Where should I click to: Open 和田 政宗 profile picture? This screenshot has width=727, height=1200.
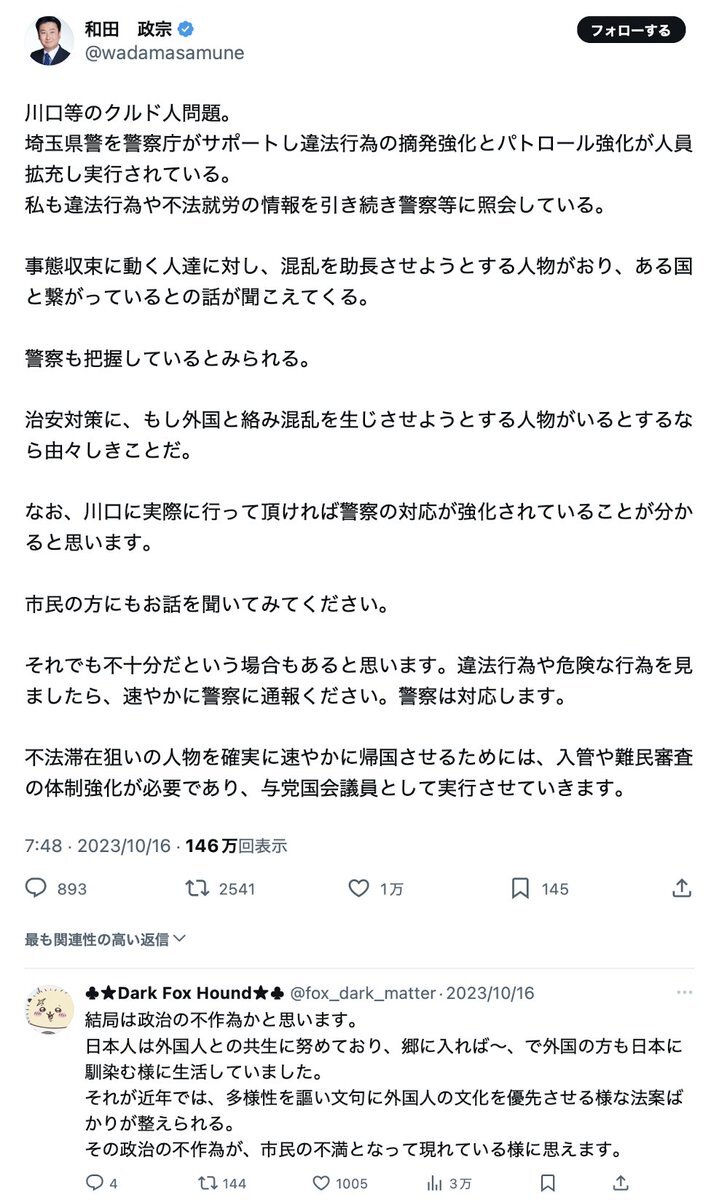[50, 41]
